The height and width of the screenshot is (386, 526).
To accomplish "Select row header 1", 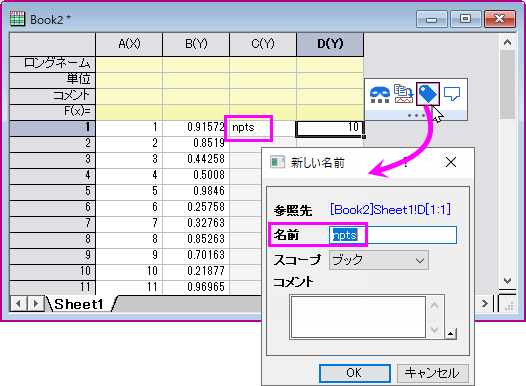I will tap(53, 127).
